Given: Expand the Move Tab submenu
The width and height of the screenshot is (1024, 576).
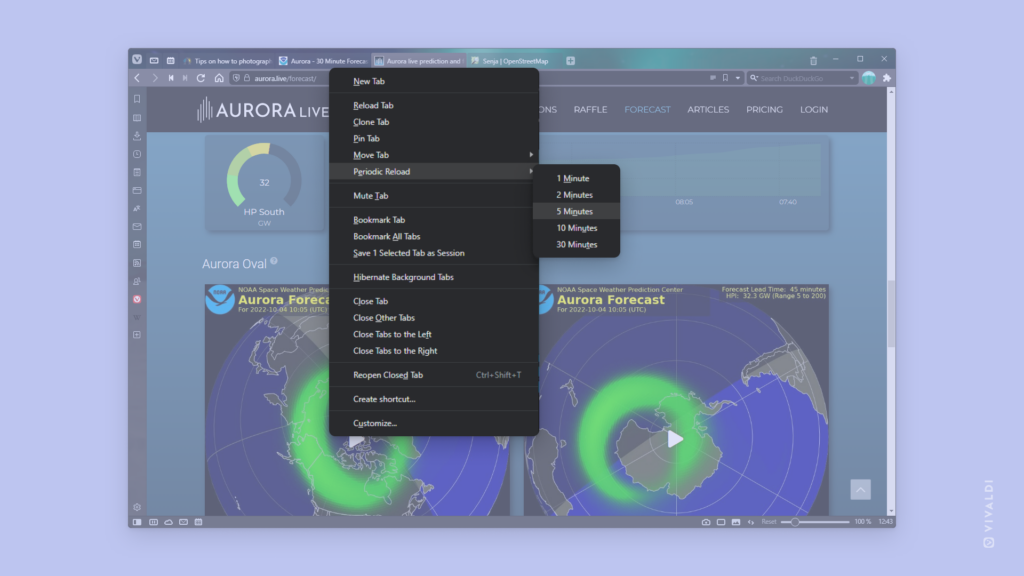Looking at the screenshot, I should (434, 155).
